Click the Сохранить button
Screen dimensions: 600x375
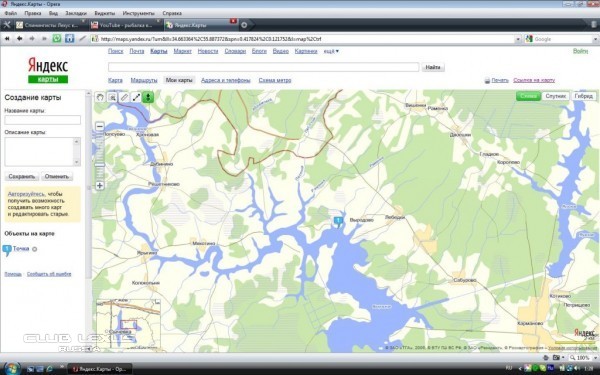22,176
